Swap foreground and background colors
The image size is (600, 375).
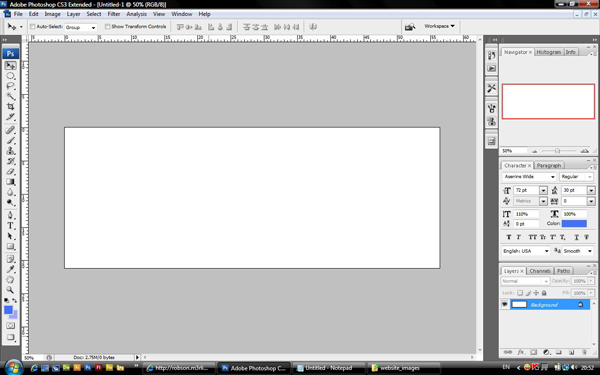pos(15,301)
